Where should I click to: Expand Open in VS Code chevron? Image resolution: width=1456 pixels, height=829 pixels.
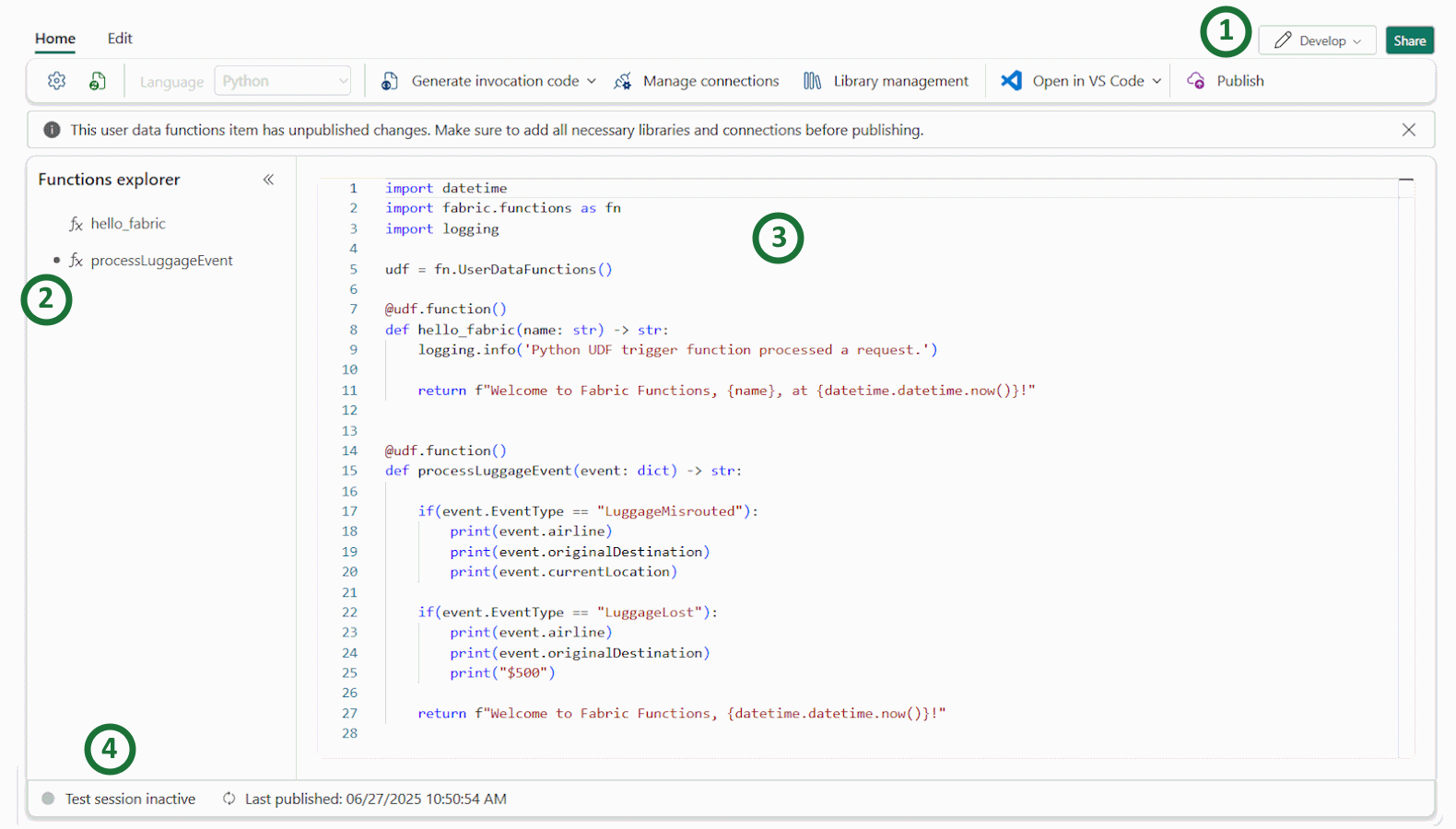tap(1157, 81)
